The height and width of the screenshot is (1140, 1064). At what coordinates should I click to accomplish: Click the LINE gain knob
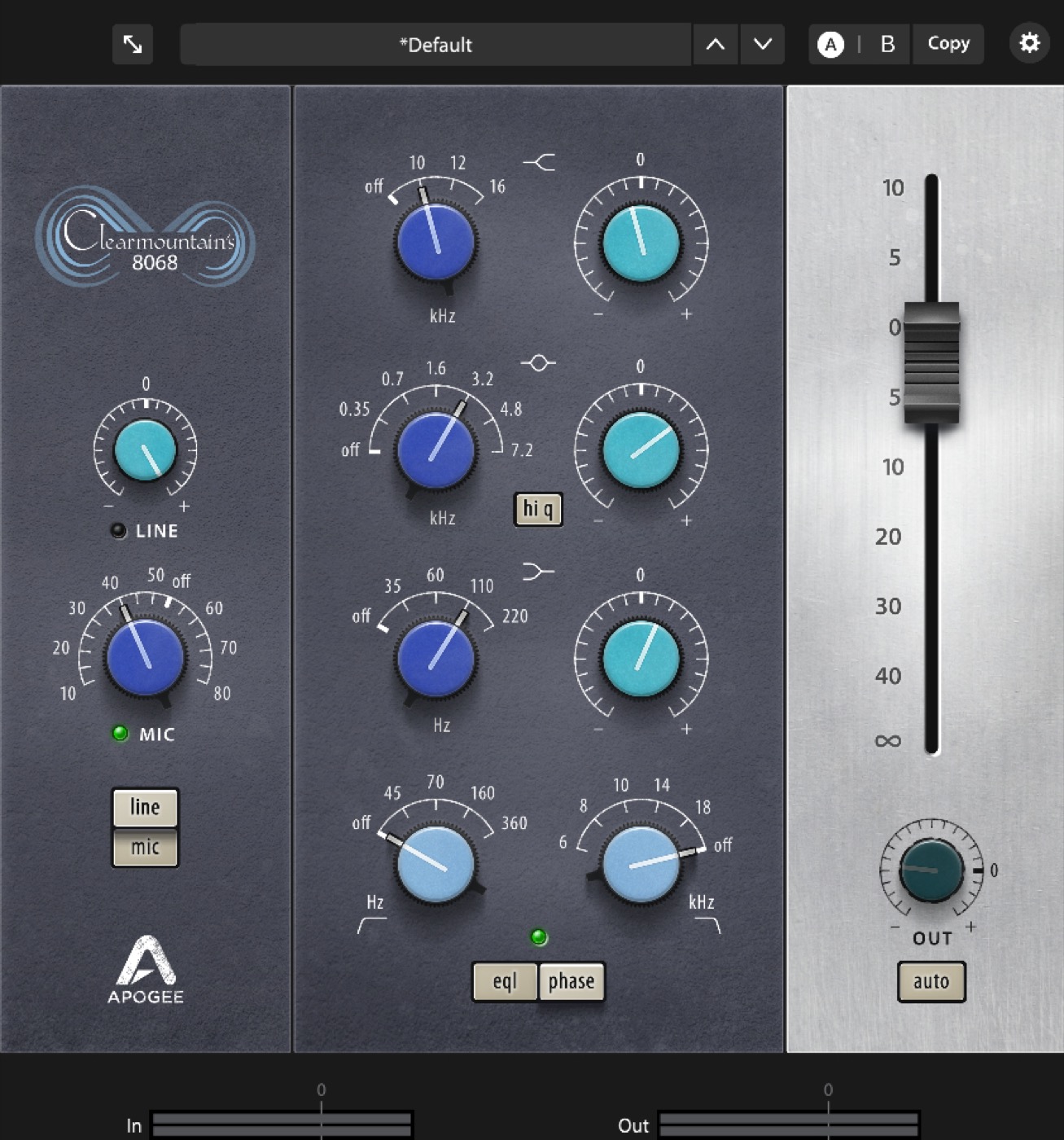pyautogui.click(x=146, y=449)
